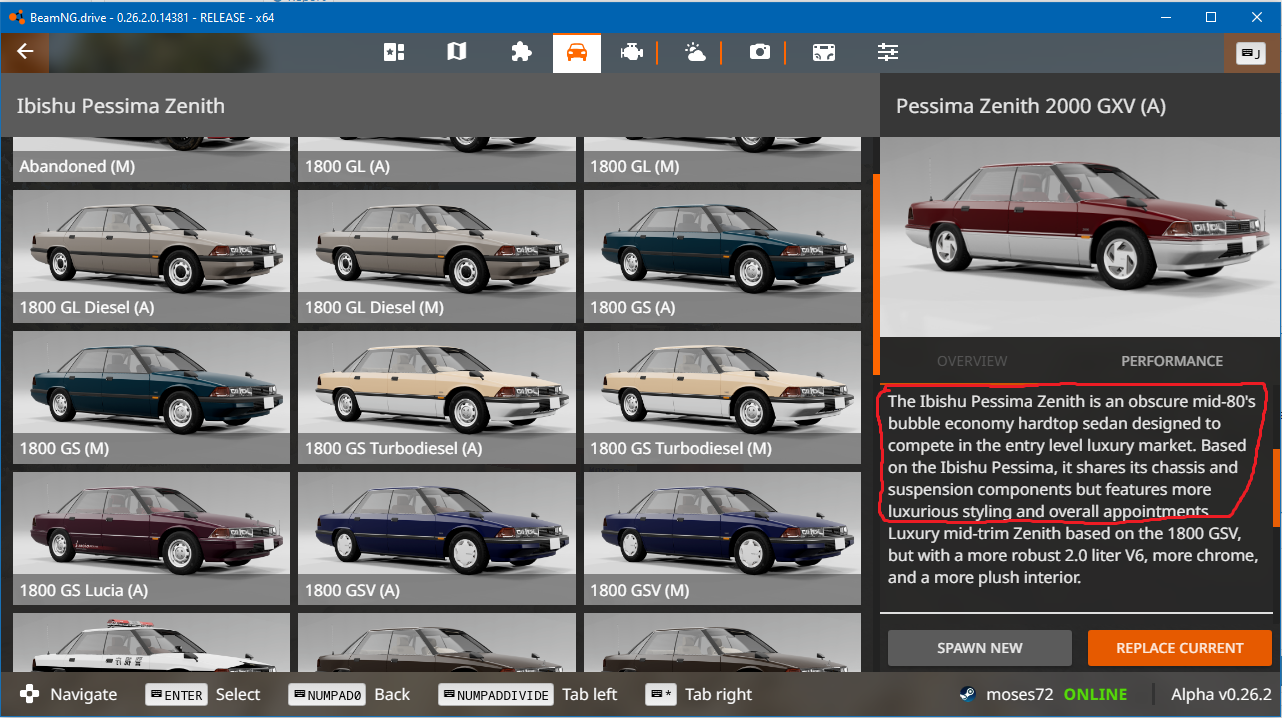The width and height of the screenshot is (1282, 718).
Task: Switch to the PERFORMANCE tab
Action: pyautogui.click(x=1172, y=361)
